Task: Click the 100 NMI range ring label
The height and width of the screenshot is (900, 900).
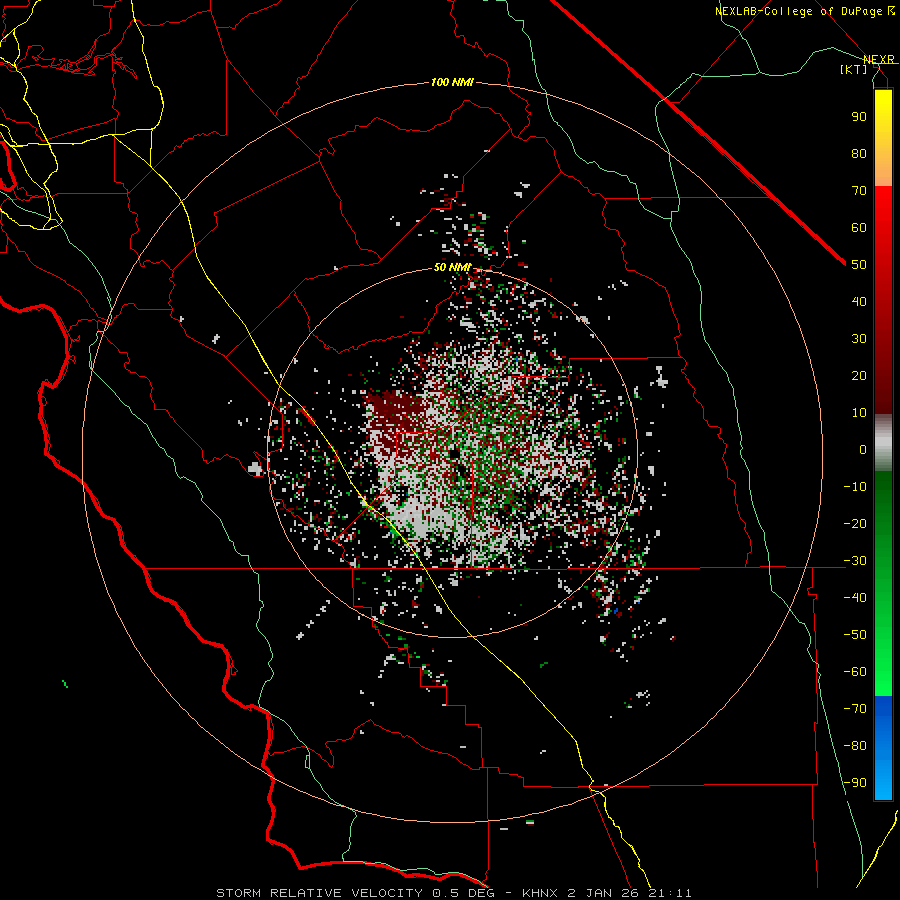Action: pos(452,83)
